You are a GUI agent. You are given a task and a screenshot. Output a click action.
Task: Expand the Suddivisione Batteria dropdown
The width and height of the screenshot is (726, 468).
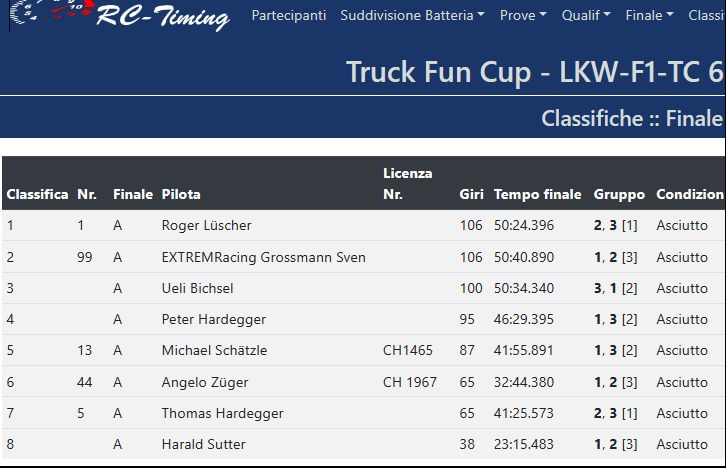[x=412, y=16]
